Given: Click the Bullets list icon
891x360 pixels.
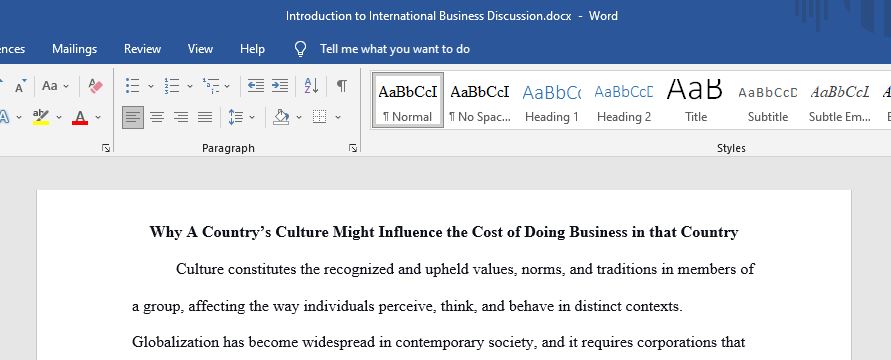Looking at the screenshot, I should coord(132,86).
